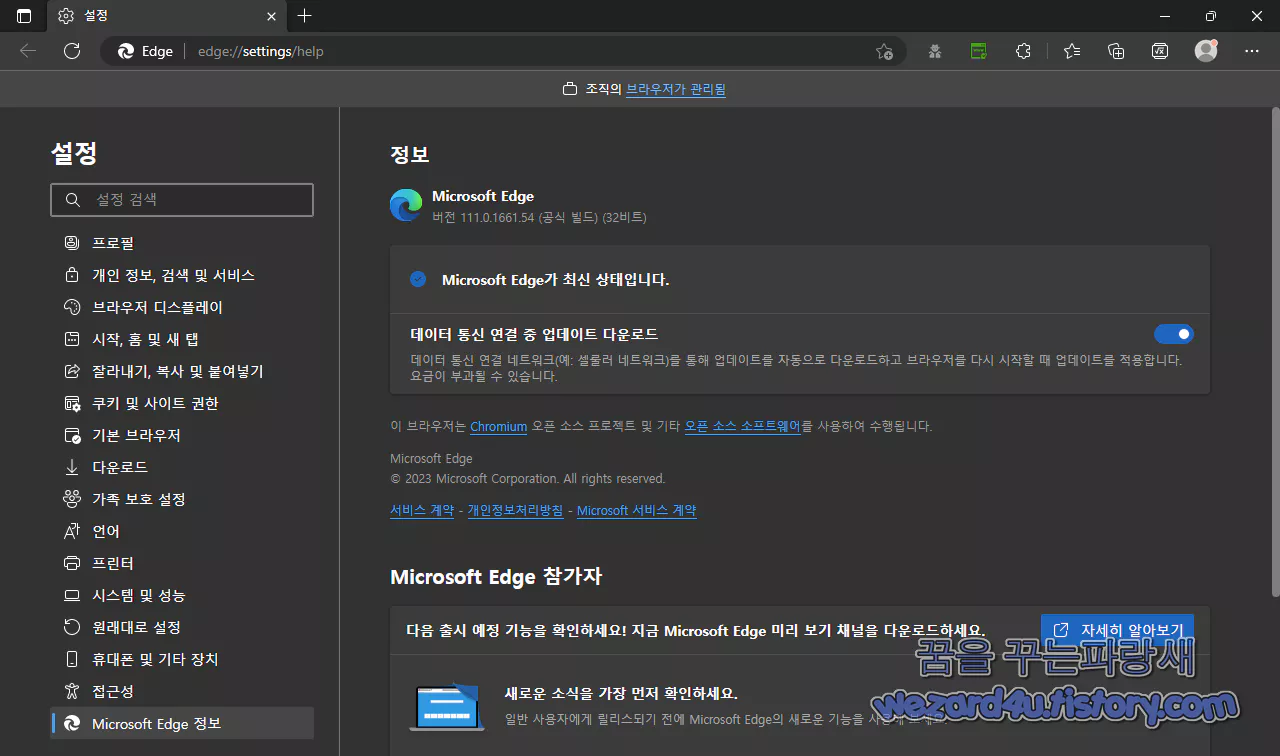Click the laptop illustration in Insider section

tap(446, 706)
